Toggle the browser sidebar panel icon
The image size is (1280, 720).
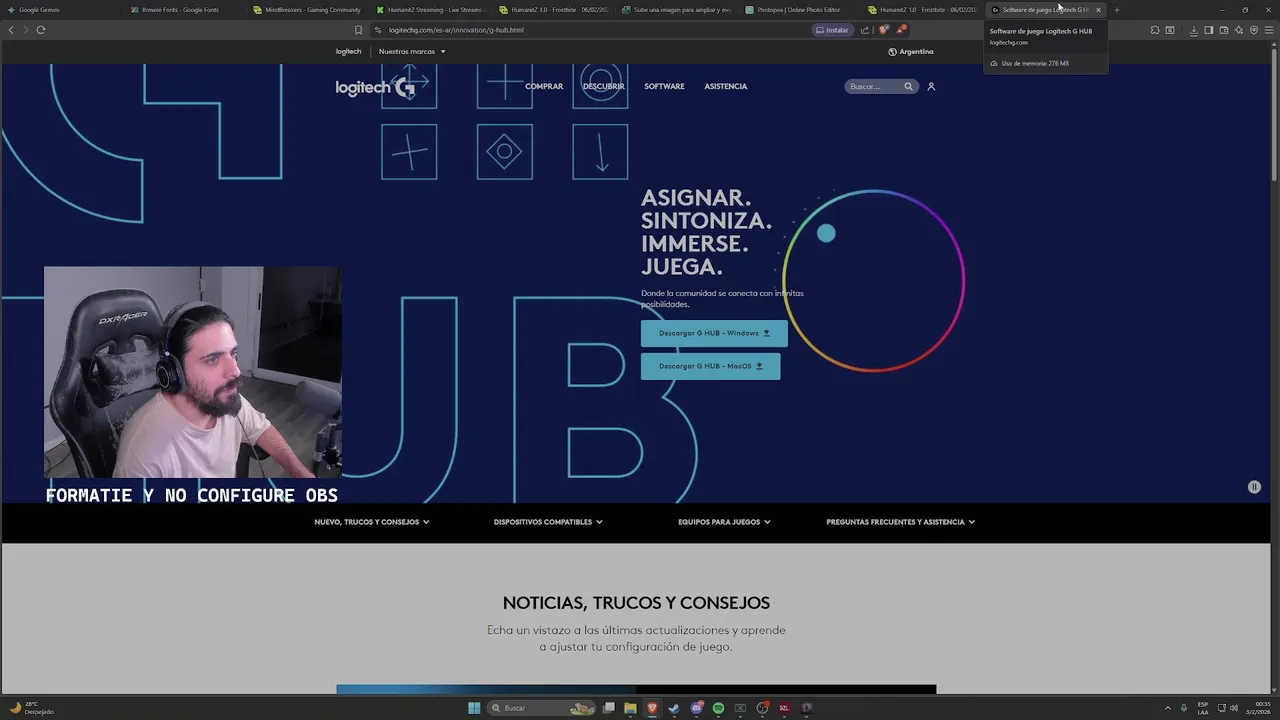tap(1208, 30)
